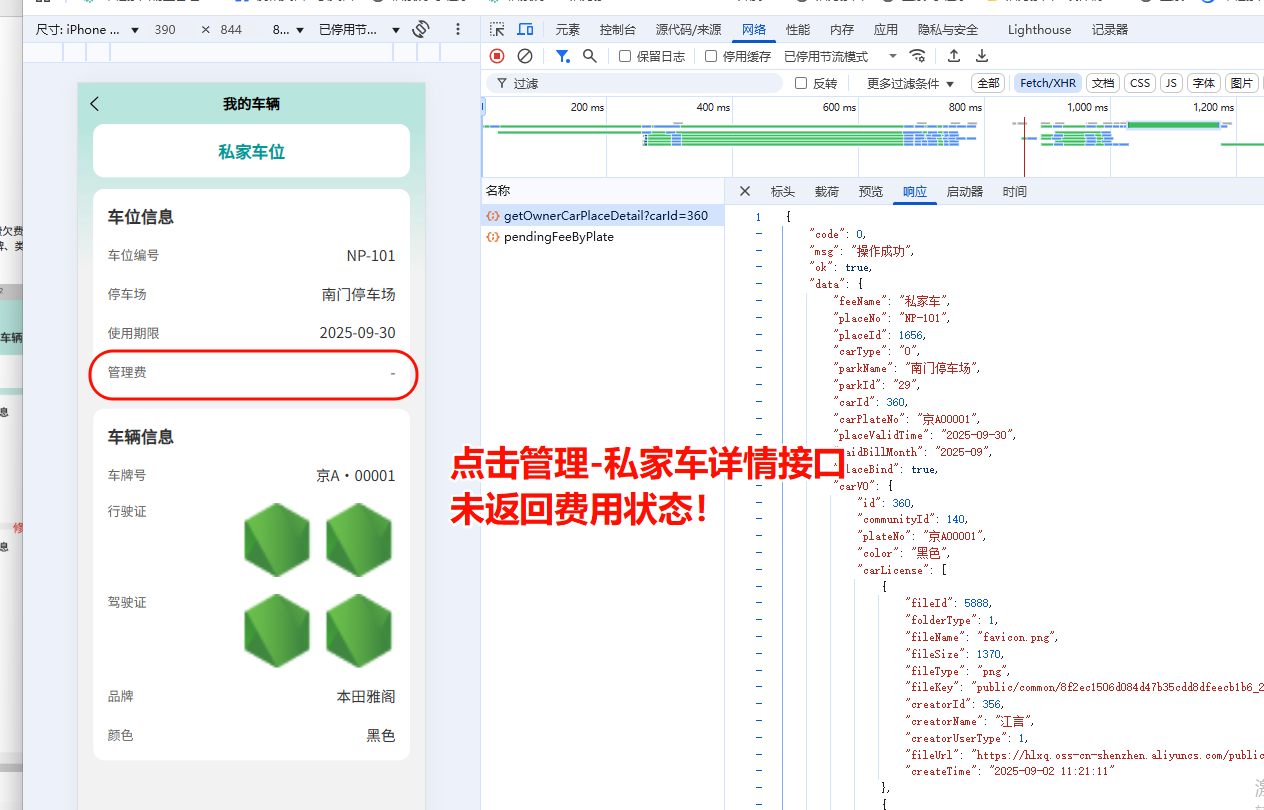The image size is (1264, 810).
Task: Clear the network log
Action: [x=524, y=56]
